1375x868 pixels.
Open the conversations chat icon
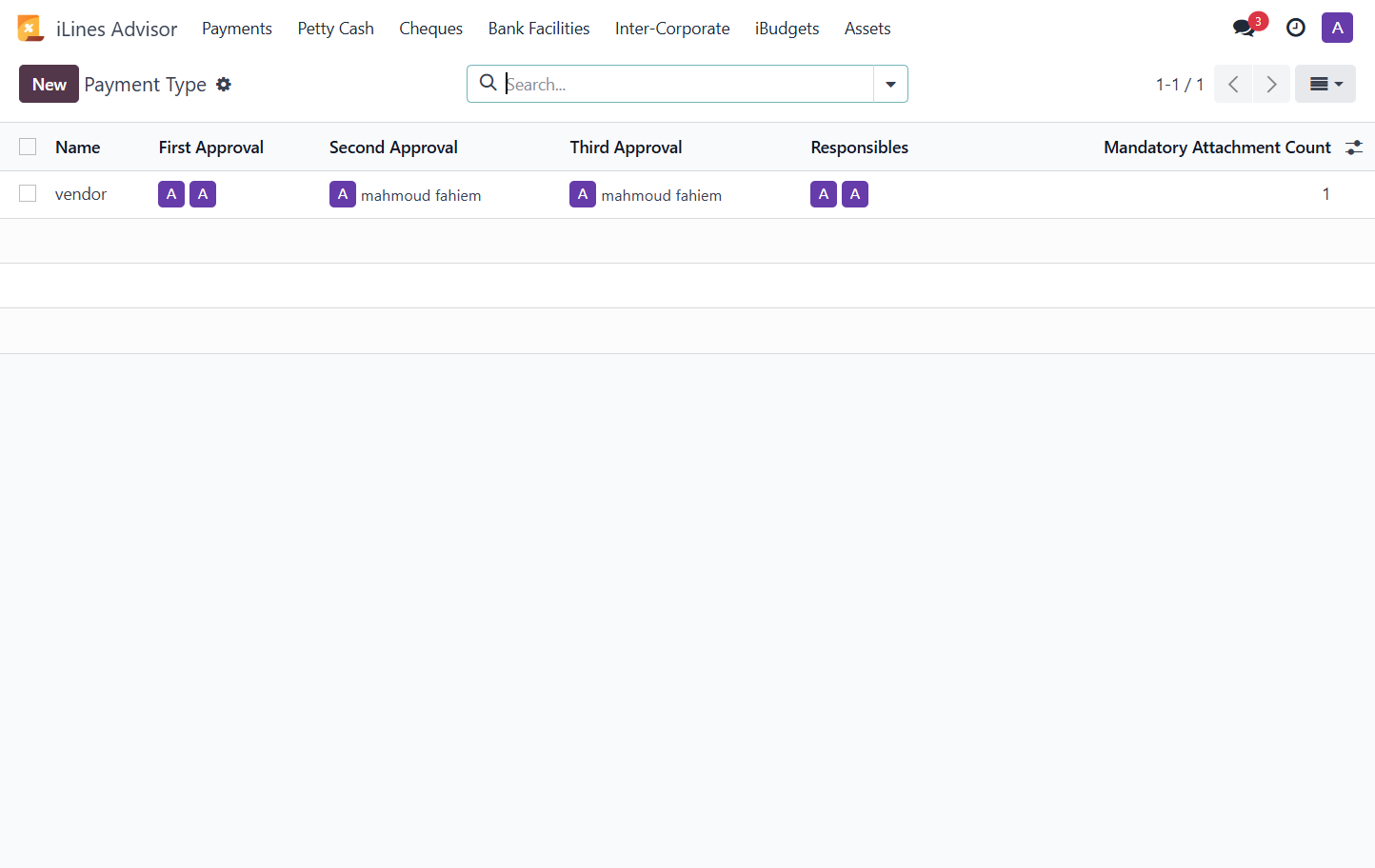[x=1244, y=29]
